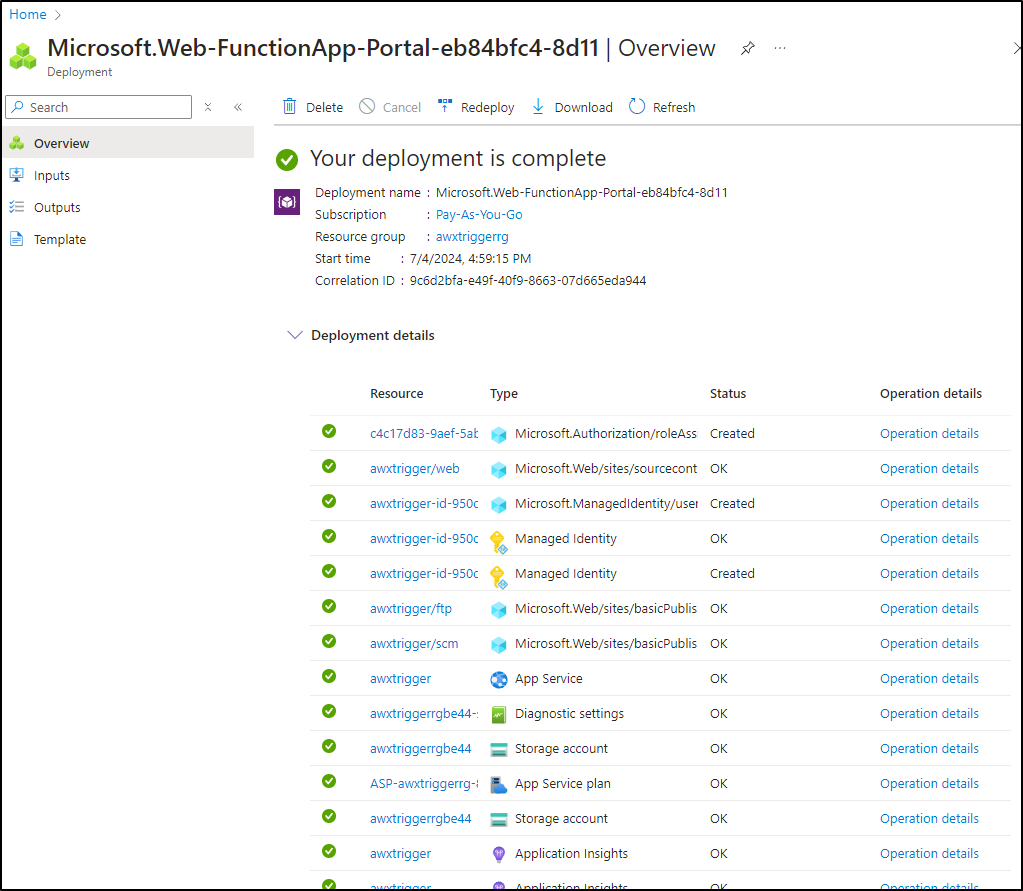Click the disabled Cancel button
The image size is (1023, 891).
pos(390,107)
